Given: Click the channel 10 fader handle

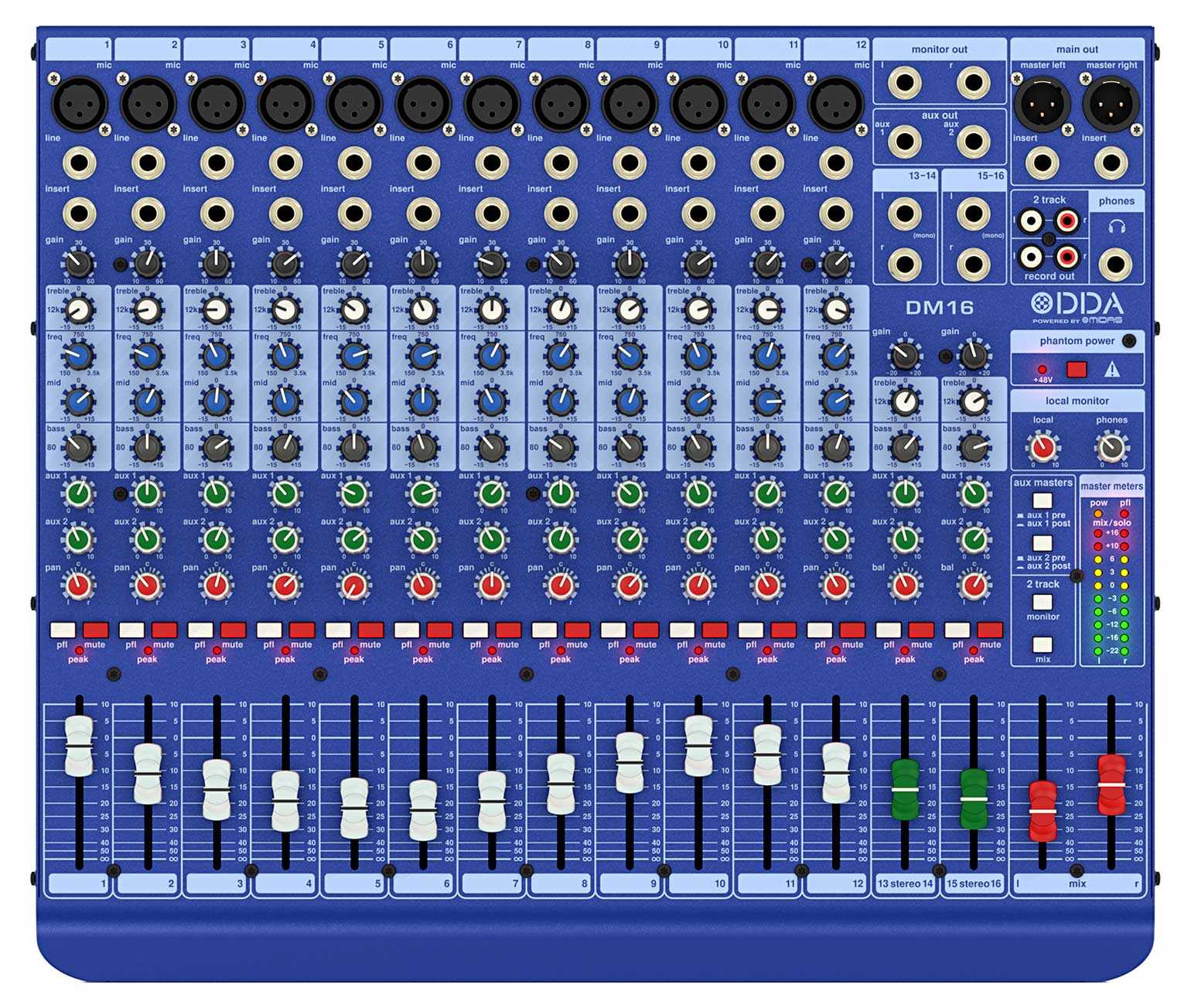Looking at the screenshot, I should coord(698,746).
